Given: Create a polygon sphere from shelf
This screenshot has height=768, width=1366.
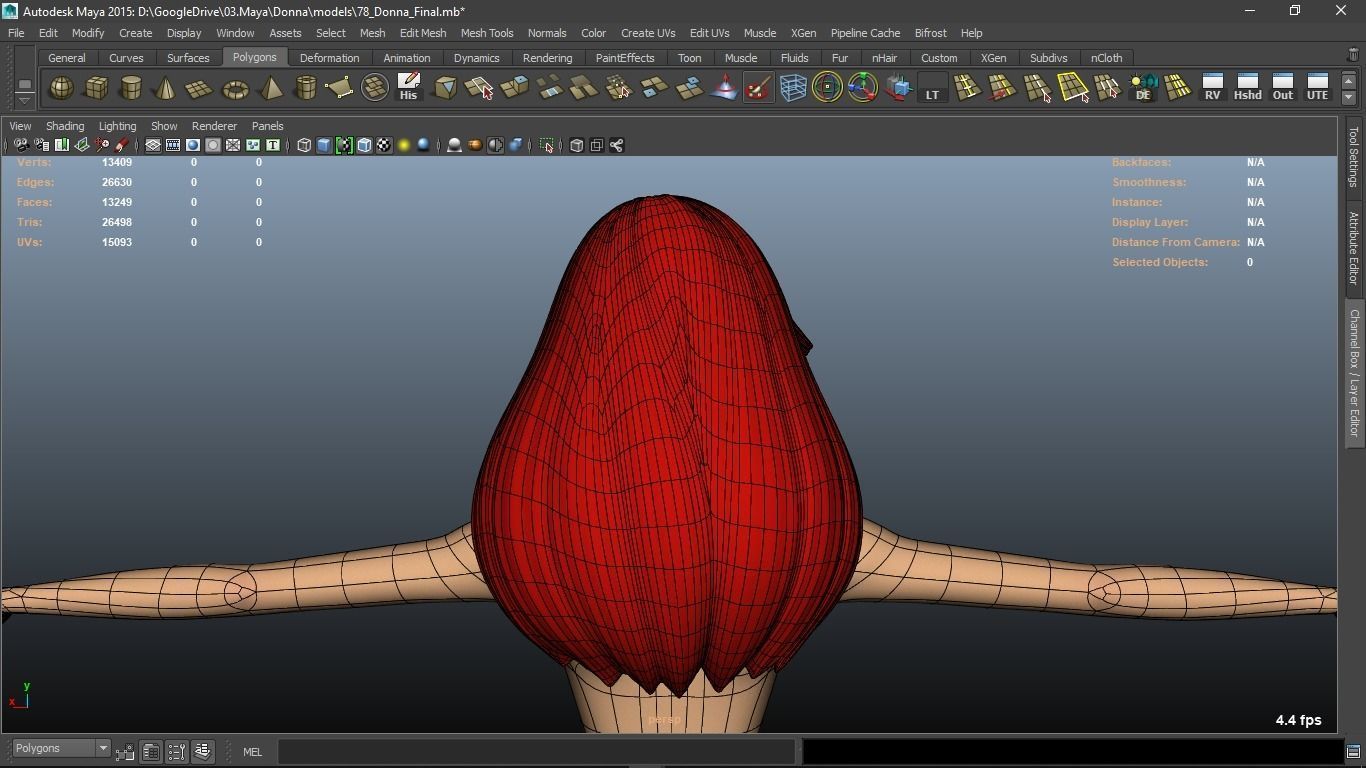Looking at the screenshot, I should (61, 88).
